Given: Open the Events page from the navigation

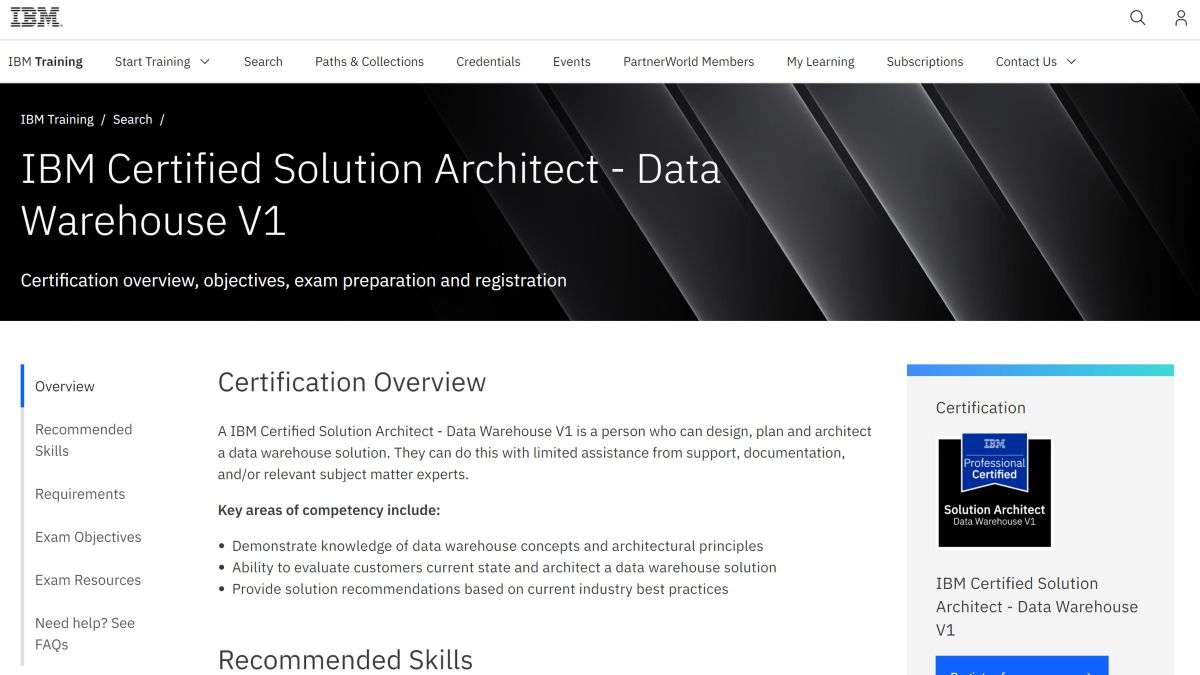Looking at the screenshot, I should coord(571,61).
